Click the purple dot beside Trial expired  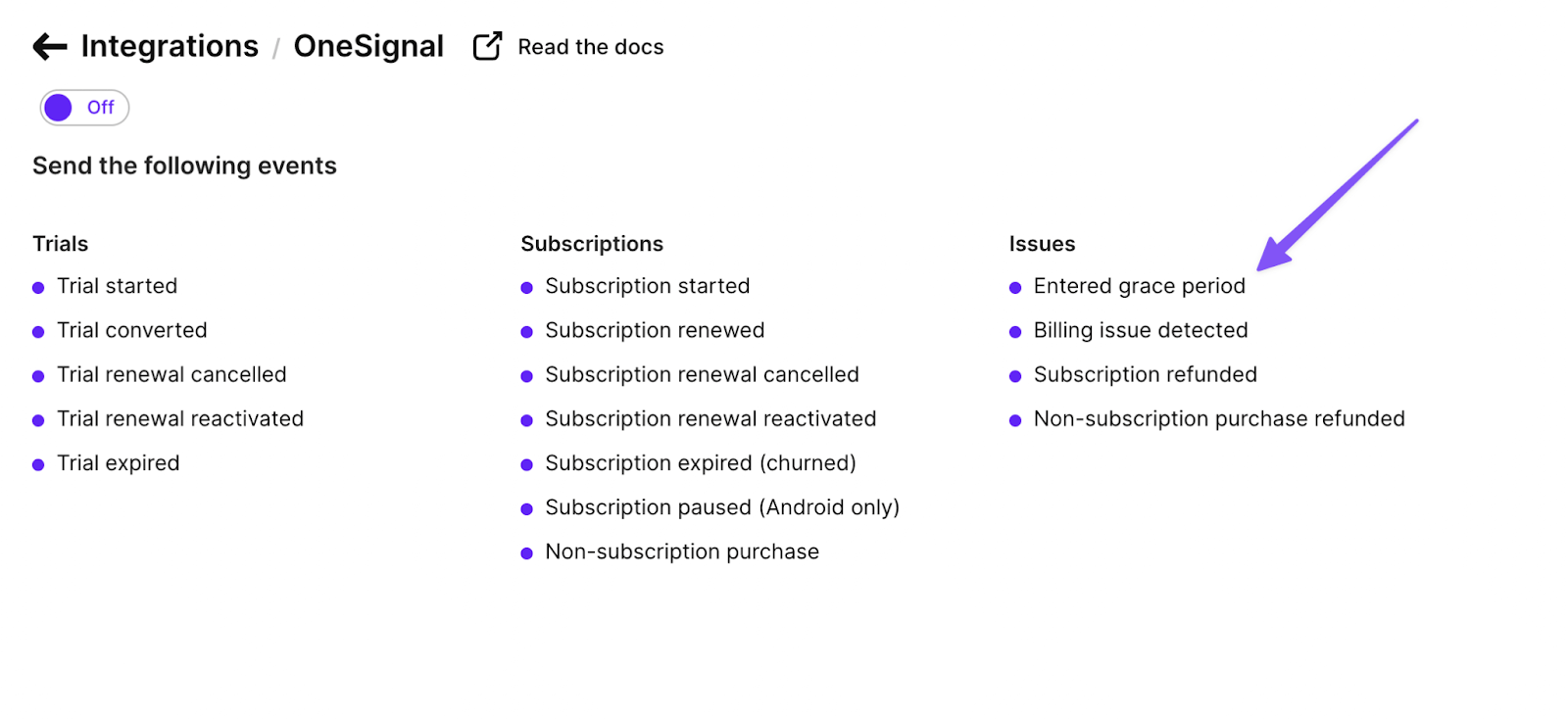tap(38, 463)
